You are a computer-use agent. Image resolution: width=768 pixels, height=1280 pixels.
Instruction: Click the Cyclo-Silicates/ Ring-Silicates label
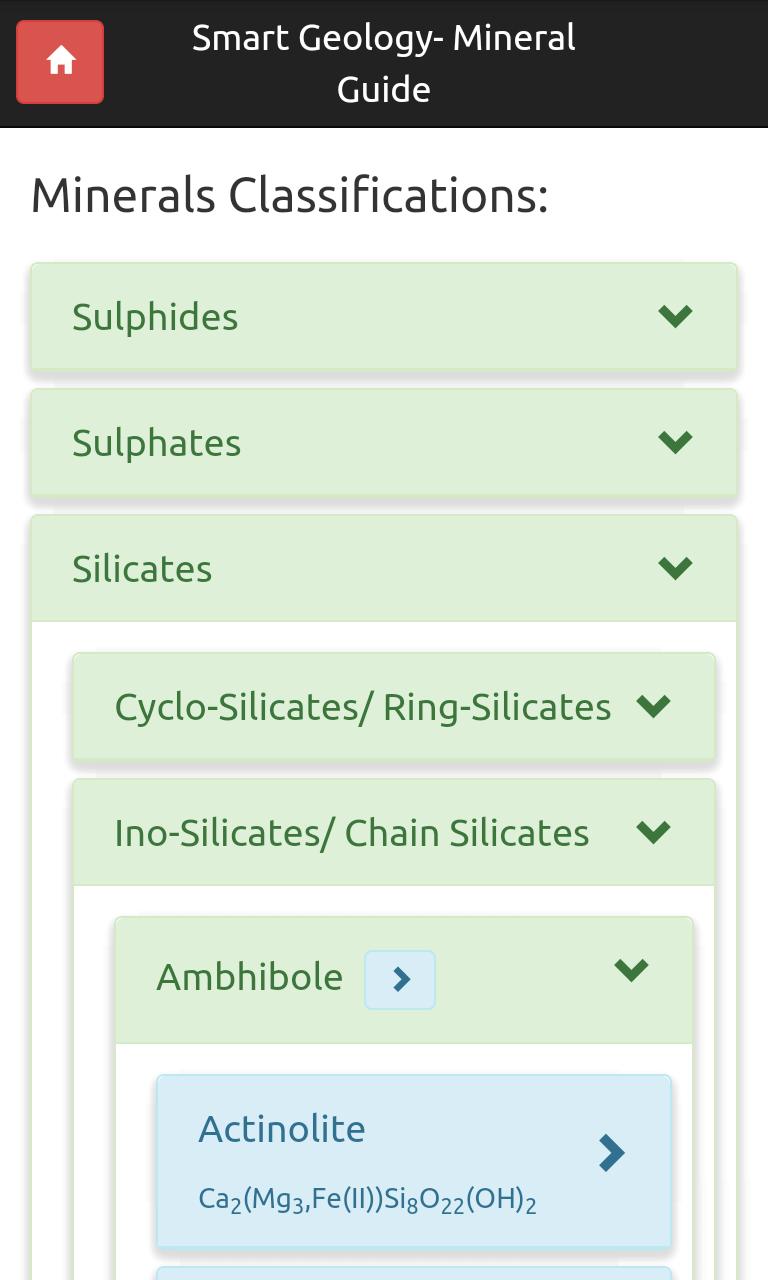[x=364, y=706]
